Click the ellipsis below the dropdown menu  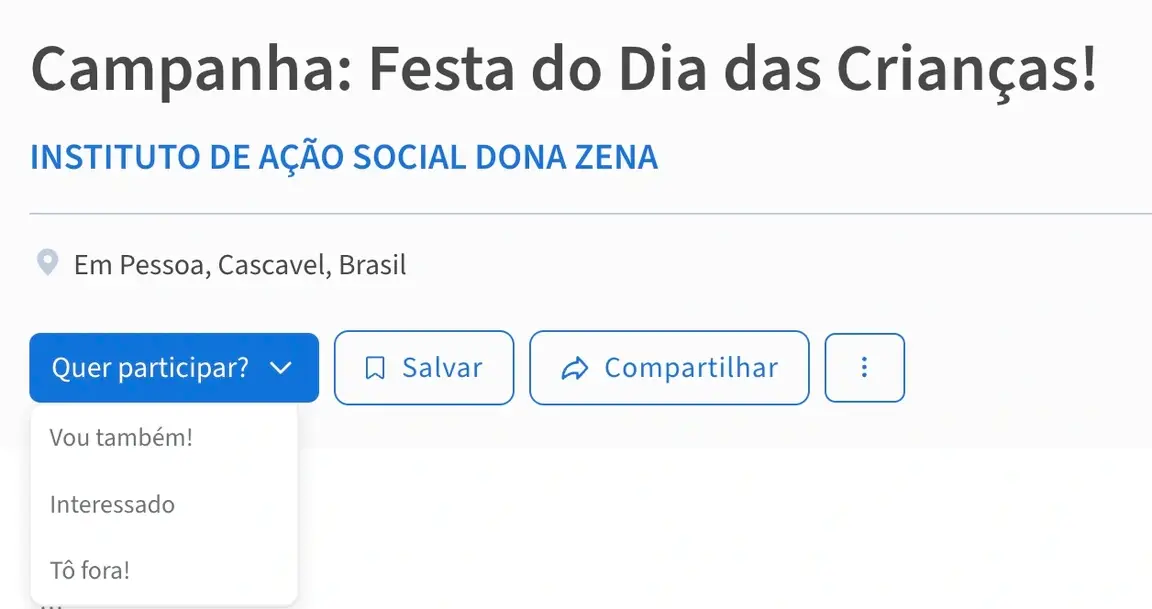(x=52, y=604)
